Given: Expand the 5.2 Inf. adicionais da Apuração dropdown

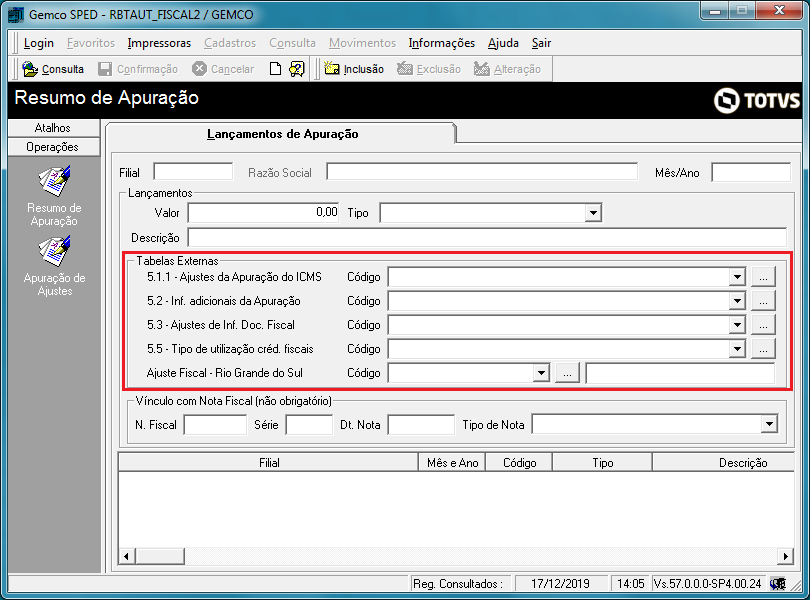Looking at the screenshot, I should pyautogui.click(x=737, y=301).
